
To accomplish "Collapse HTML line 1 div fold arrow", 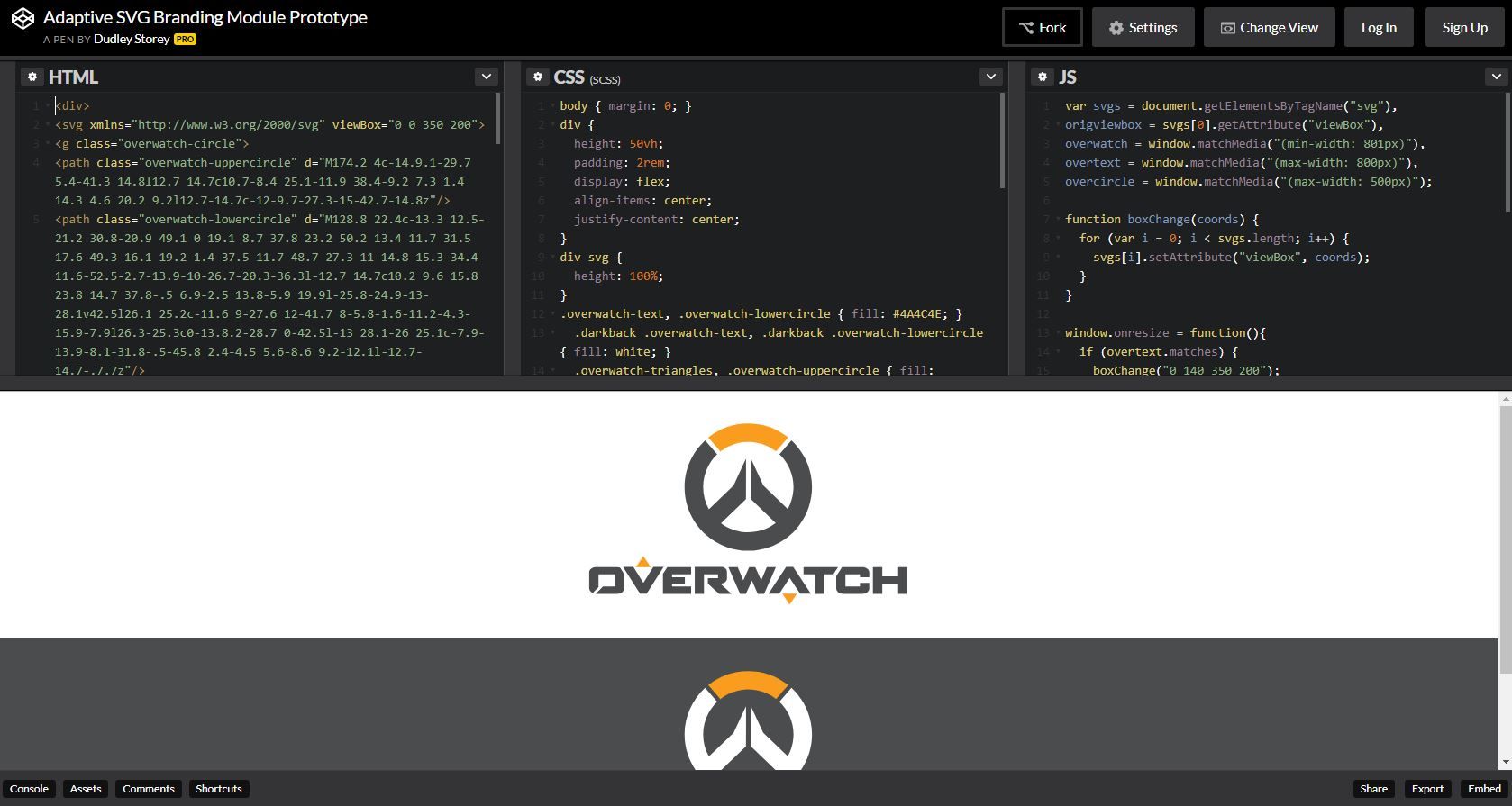I will point(47,106).
